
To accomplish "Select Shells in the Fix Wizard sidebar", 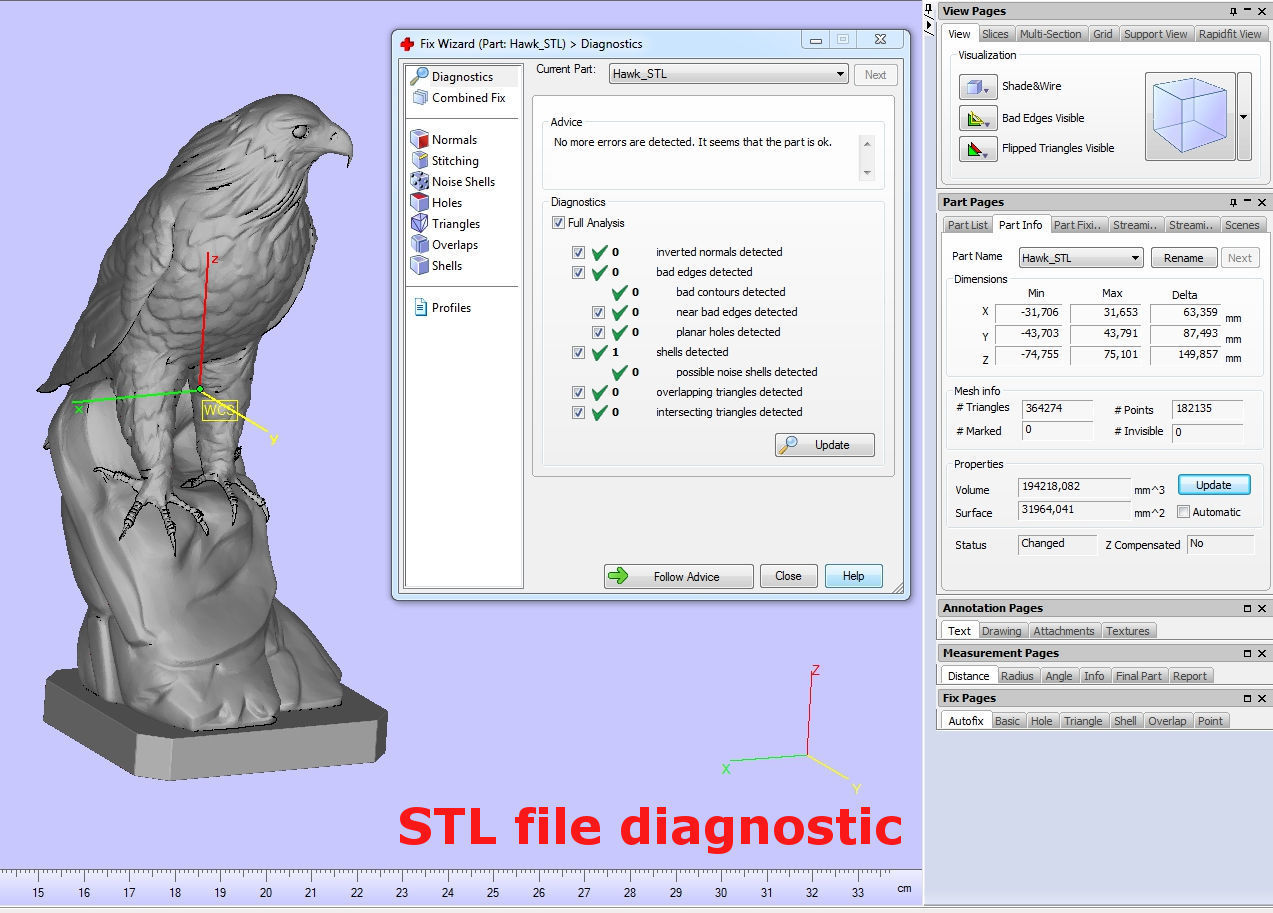I will click(x=437, y=266).
